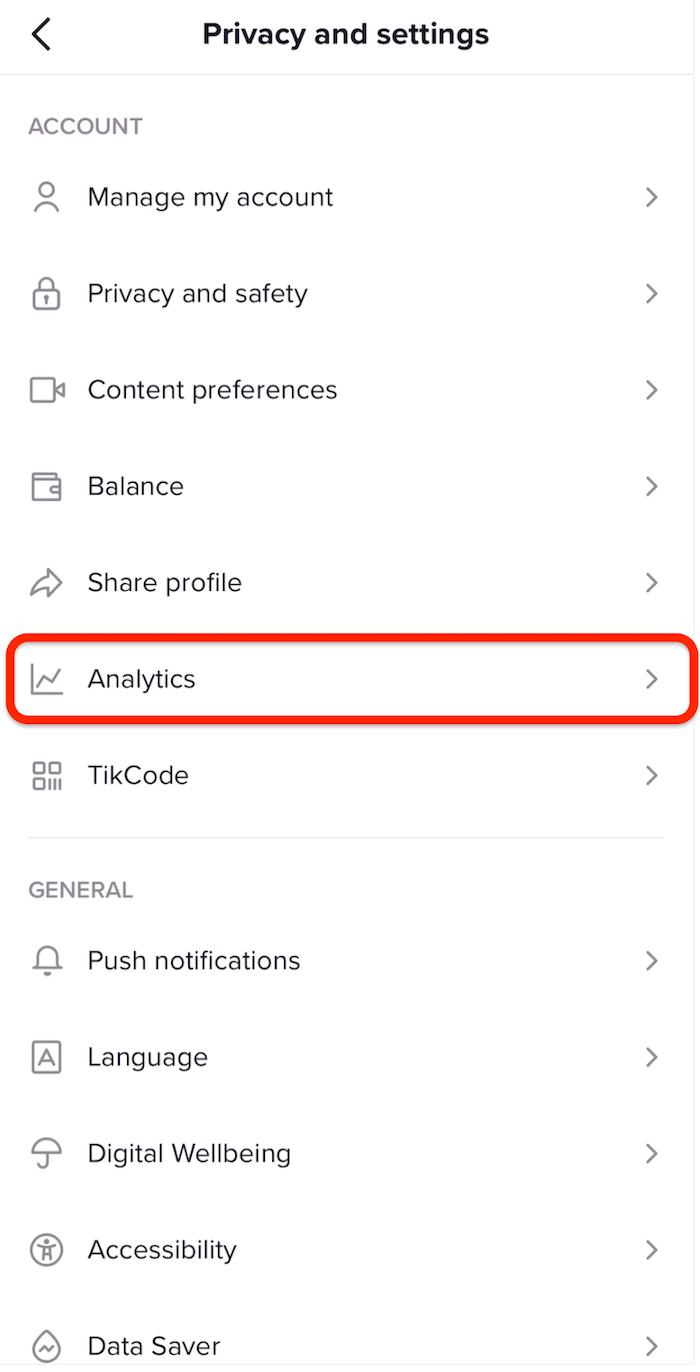This screenshot has height=1372, width=700.
Task: Open the Data Saver row
Action: pos(154,1346)
